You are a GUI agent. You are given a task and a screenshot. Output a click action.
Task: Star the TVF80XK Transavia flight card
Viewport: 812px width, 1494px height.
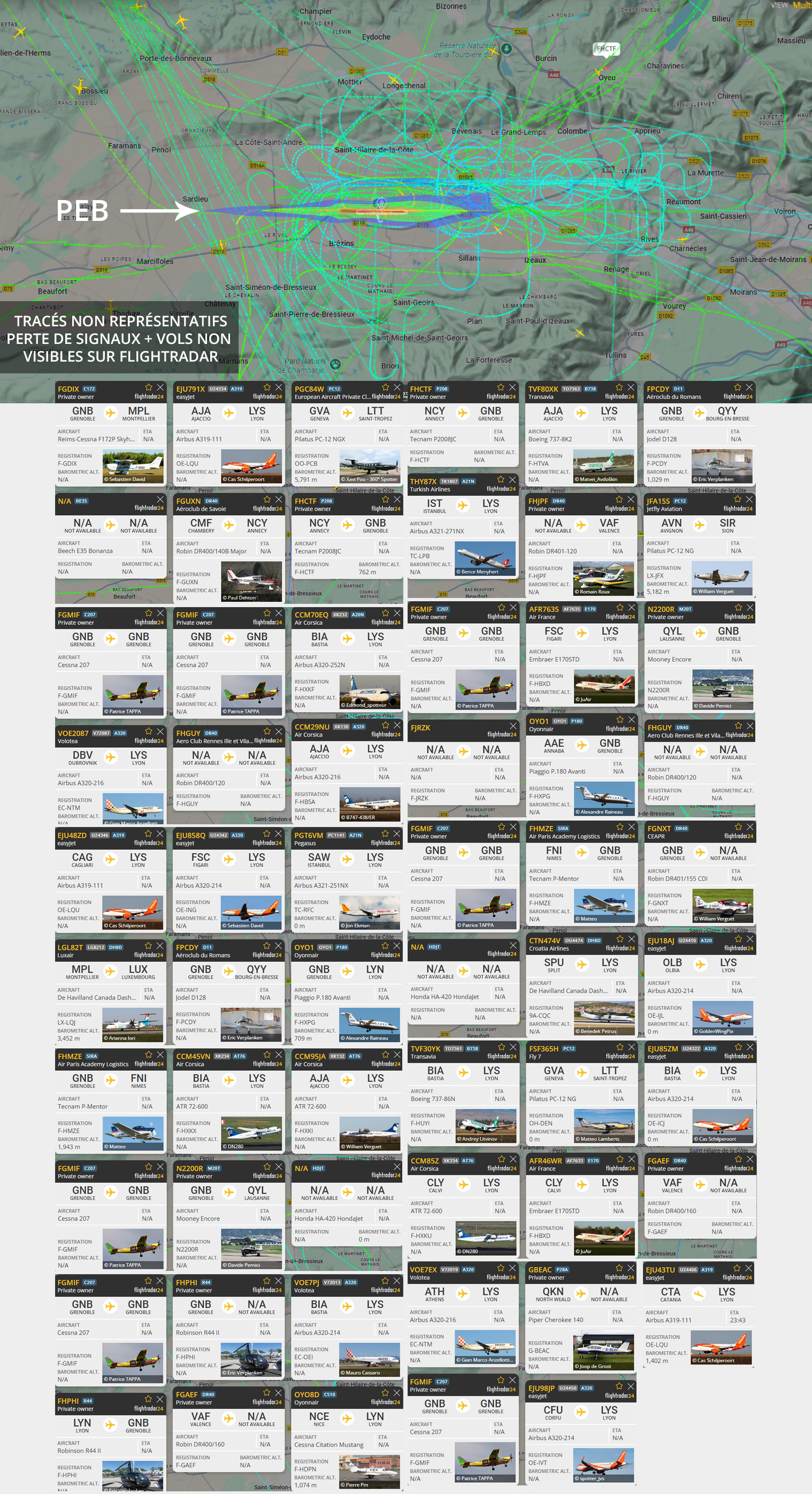pyautogui.click(x=619, y=387)
